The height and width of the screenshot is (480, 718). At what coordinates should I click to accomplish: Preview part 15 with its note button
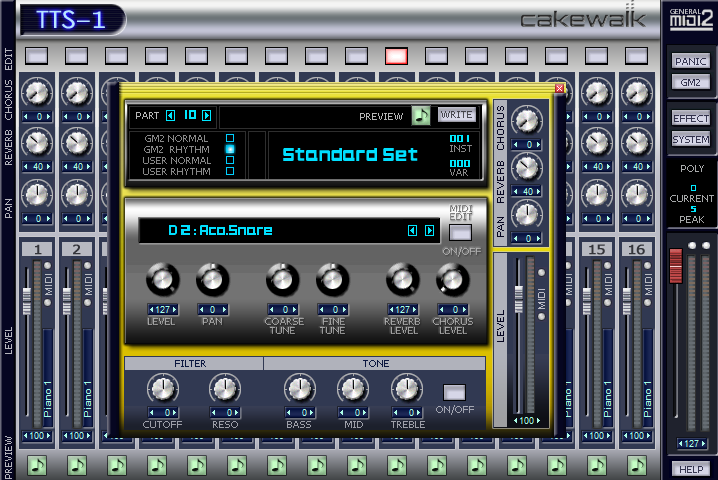pos(597,466)
